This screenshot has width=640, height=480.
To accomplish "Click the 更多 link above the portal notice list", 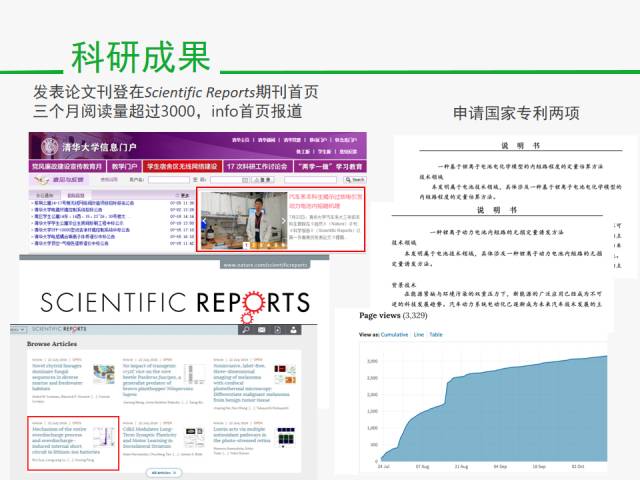I will click(x=183, y=196).
